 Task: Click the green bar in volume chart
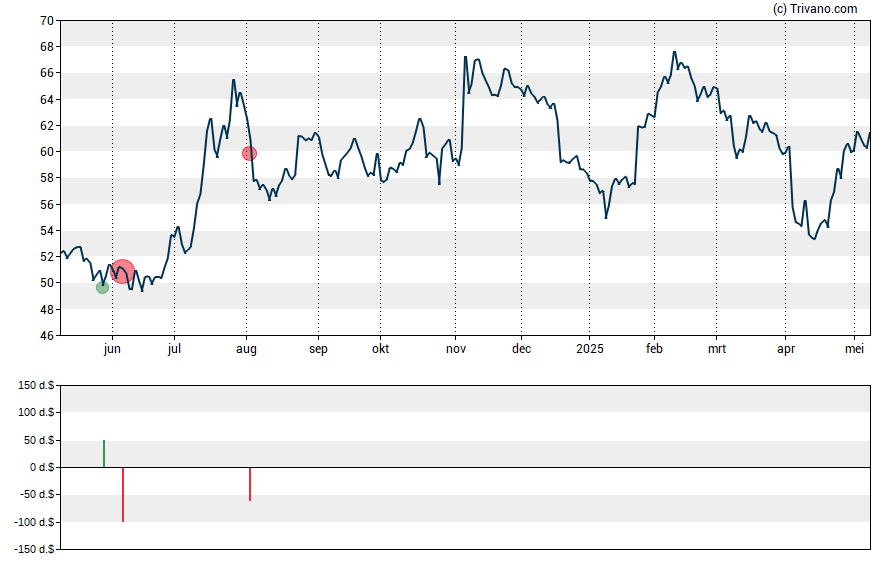(104, 453)
